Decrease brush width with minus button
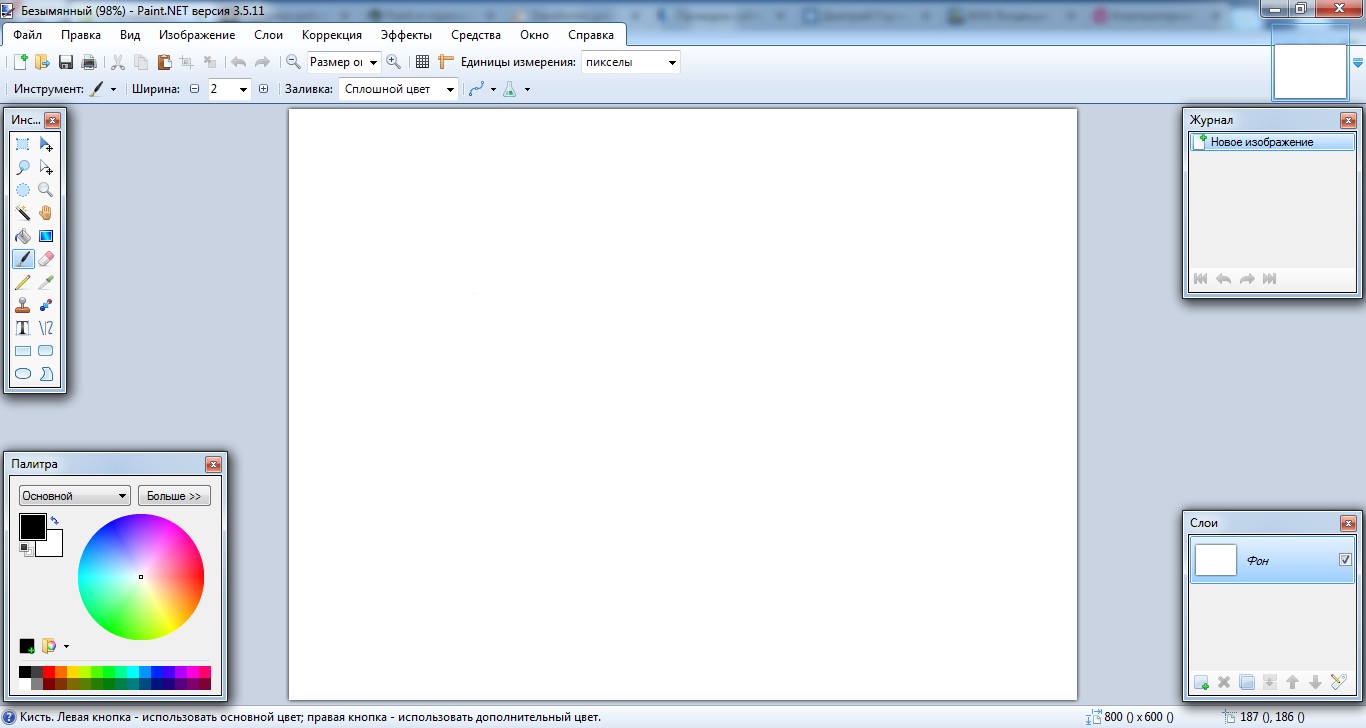This screenshot has width=1366, height=728. [194, 89]
